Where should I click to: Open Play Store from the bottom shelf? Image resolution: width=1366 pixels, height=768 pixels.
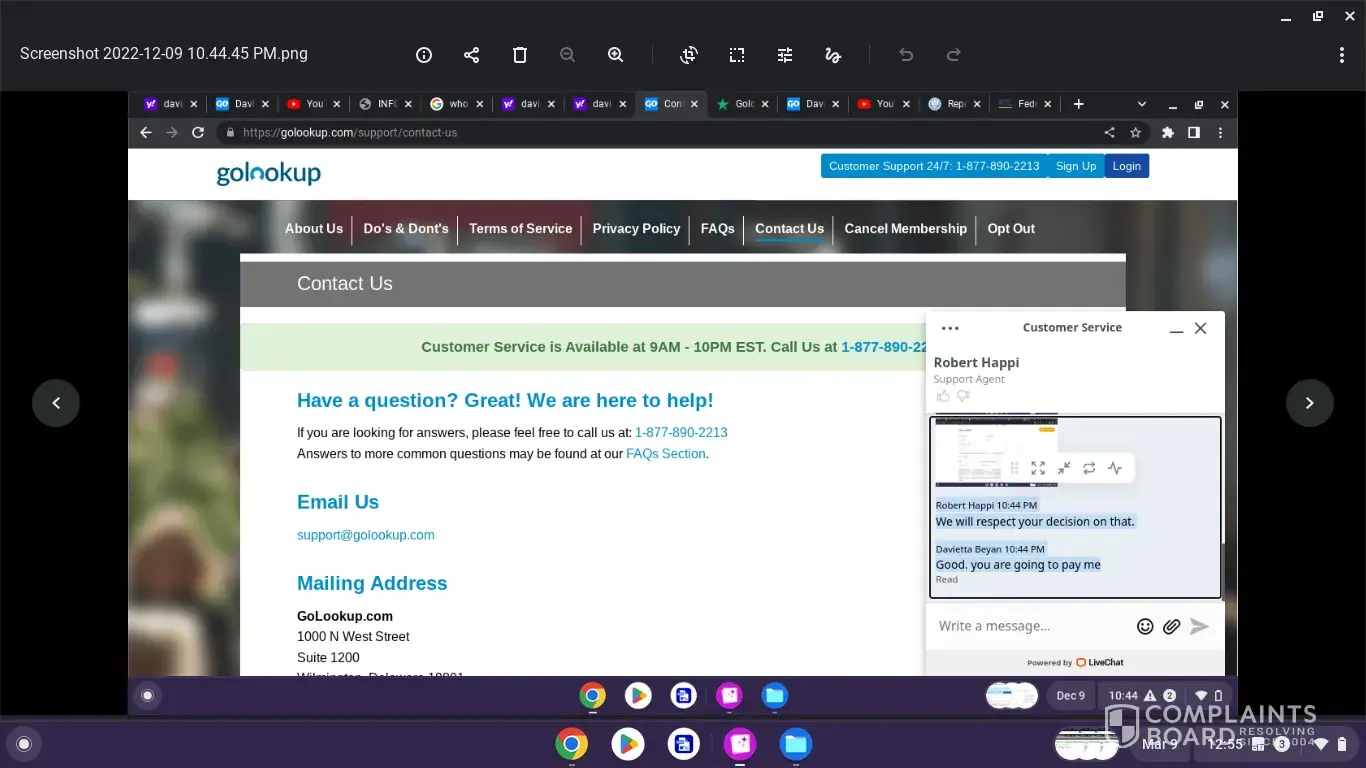[x=628, y=744]
